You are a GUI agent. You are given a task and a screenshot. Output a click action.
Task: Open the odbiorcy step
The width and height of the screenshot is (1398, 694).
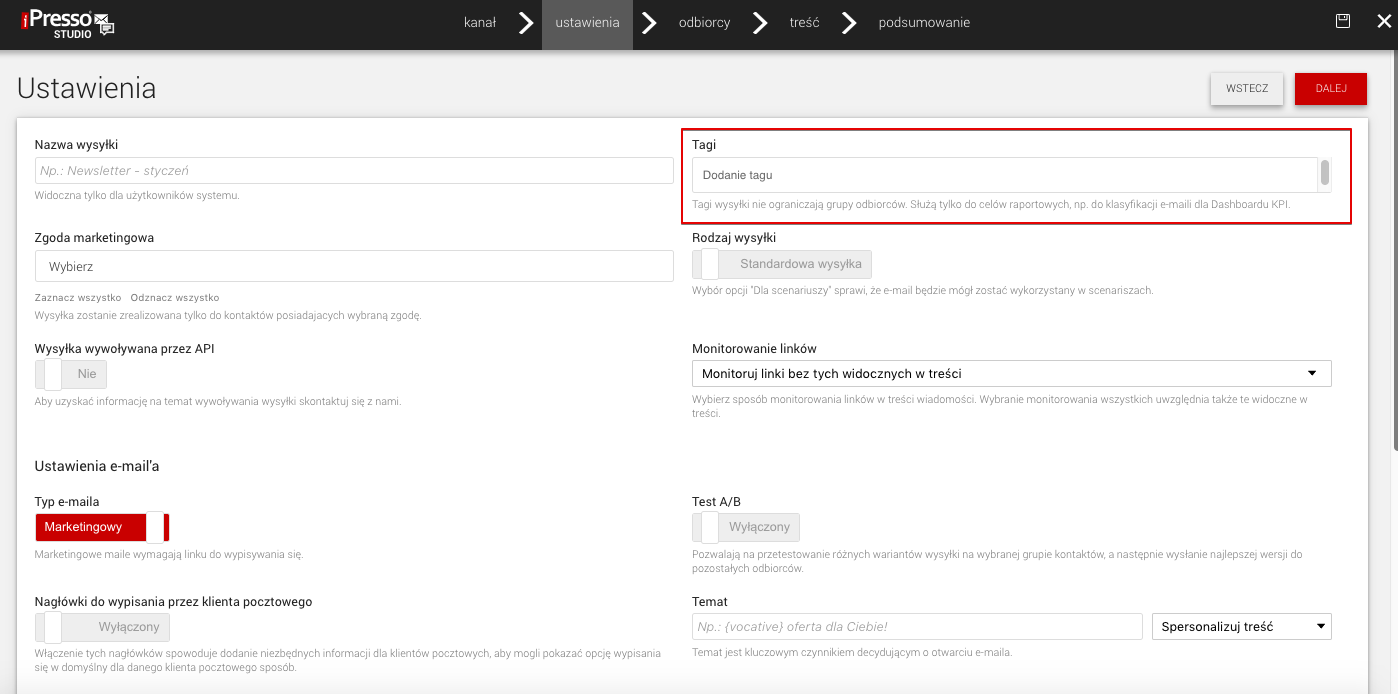point(705,23)
